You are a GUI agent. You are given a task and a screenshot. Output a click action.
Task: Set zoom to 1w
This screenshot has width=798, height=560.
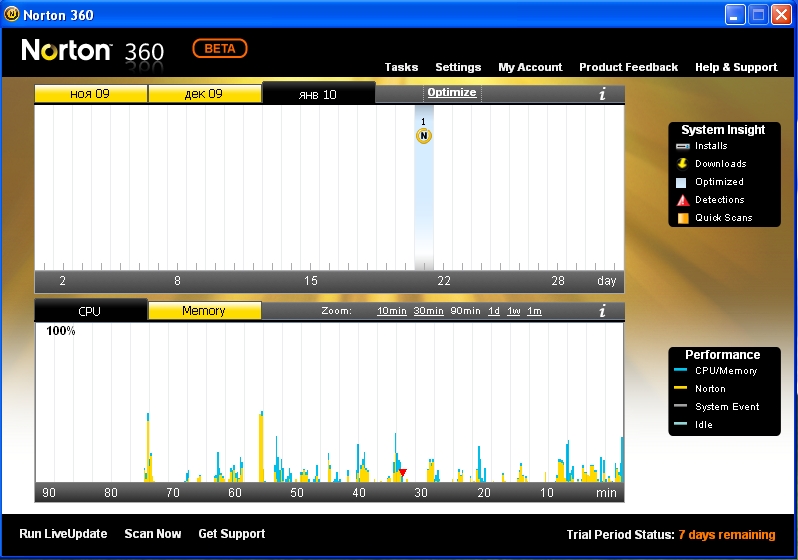click(x=514, y=311)
